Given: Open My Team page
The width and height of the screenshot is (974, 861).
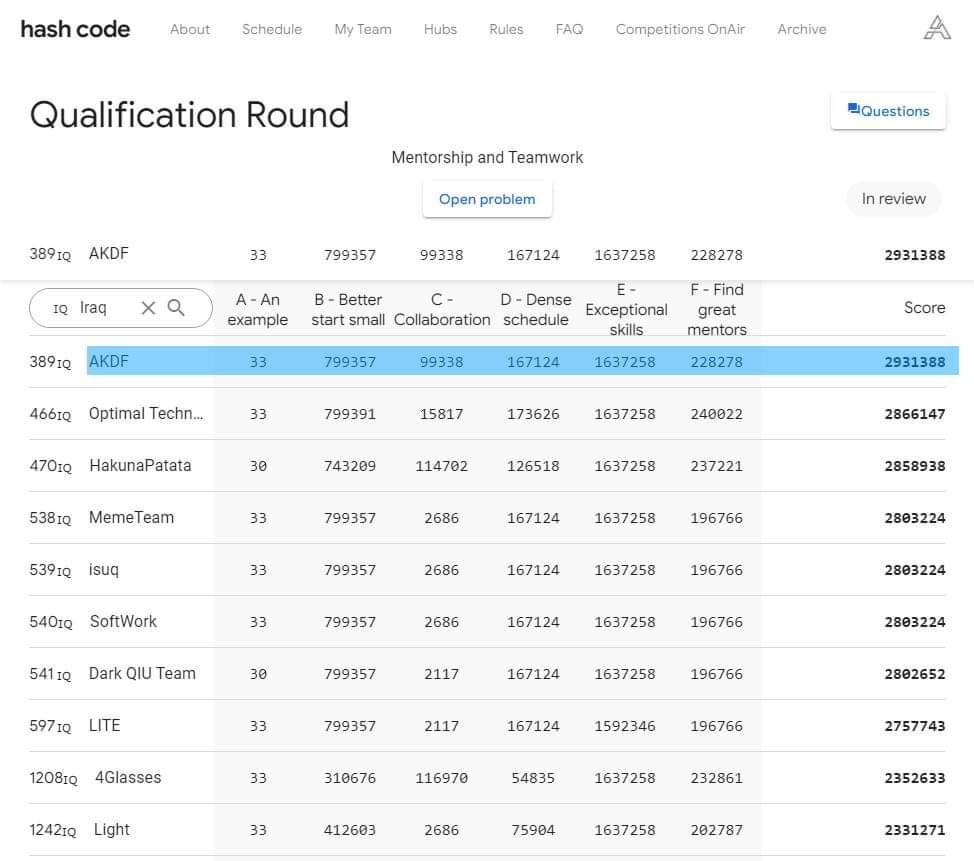Looking at the screenshot, I should pos(363,29).
